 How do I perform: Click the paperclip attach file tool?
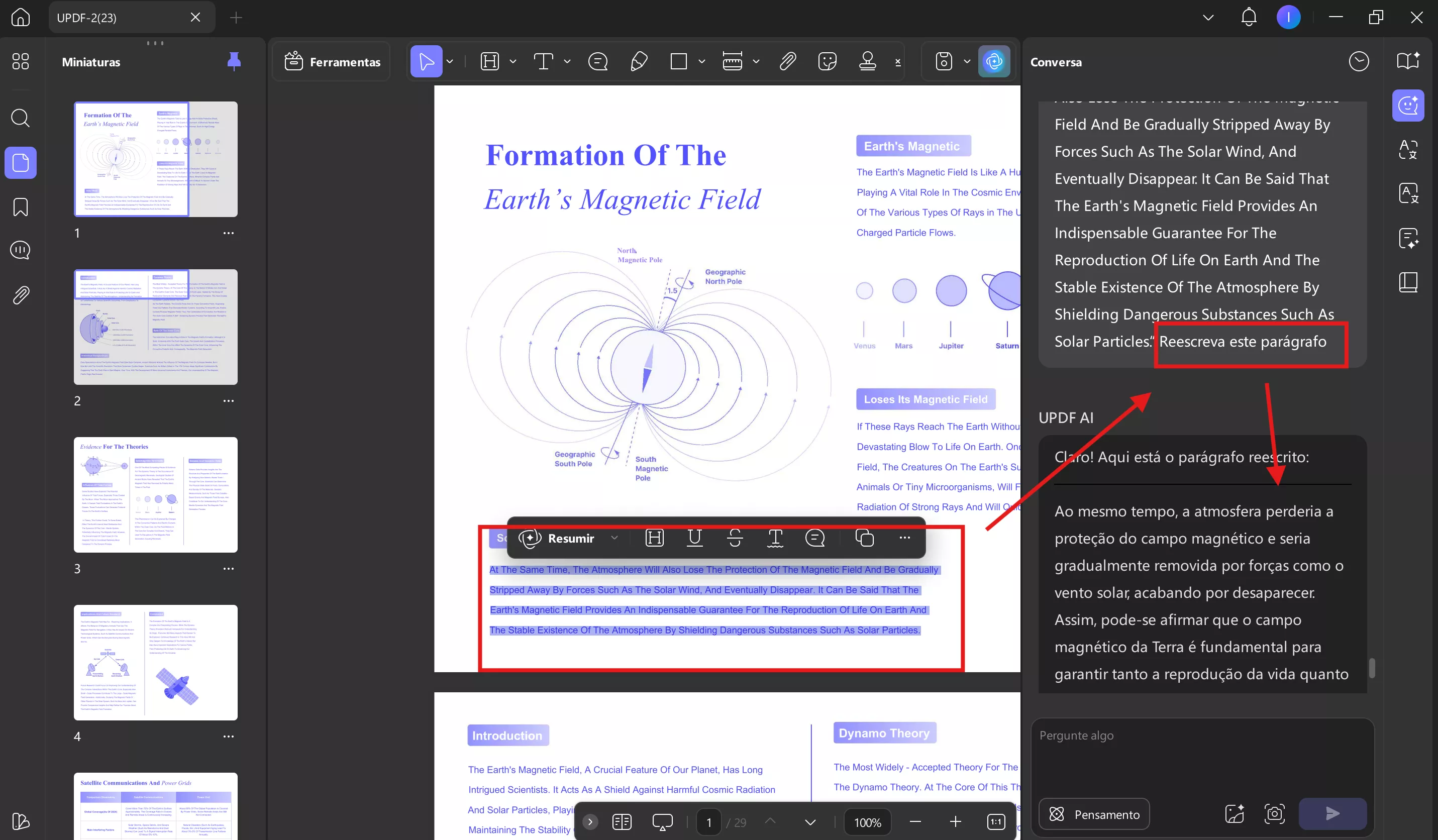(x=787, y=61)
